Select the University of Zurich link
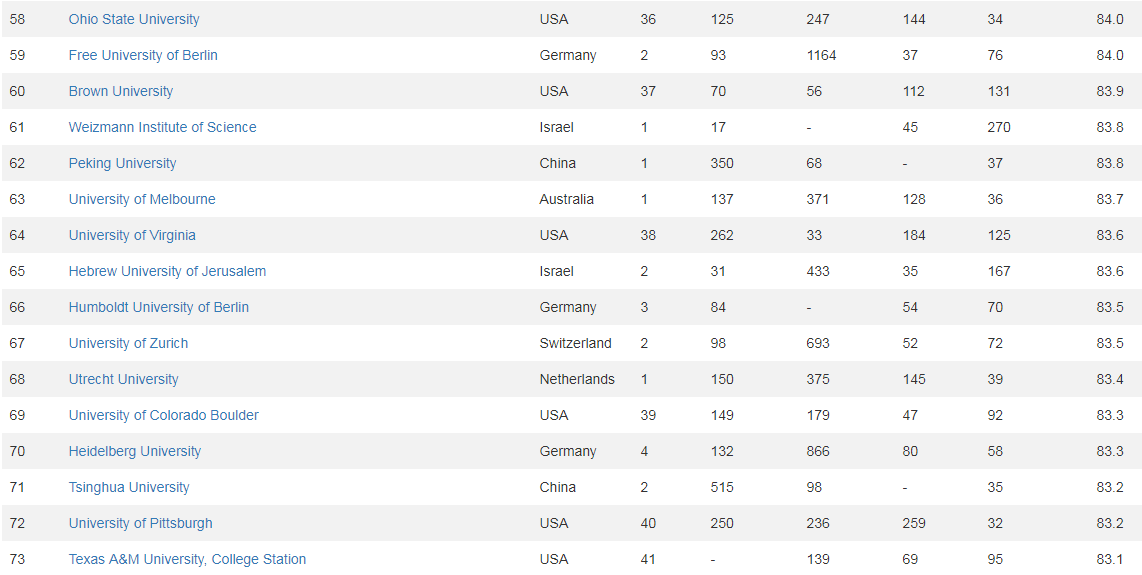Screen dimensions: 1142x575 click(x=128, y=343)
